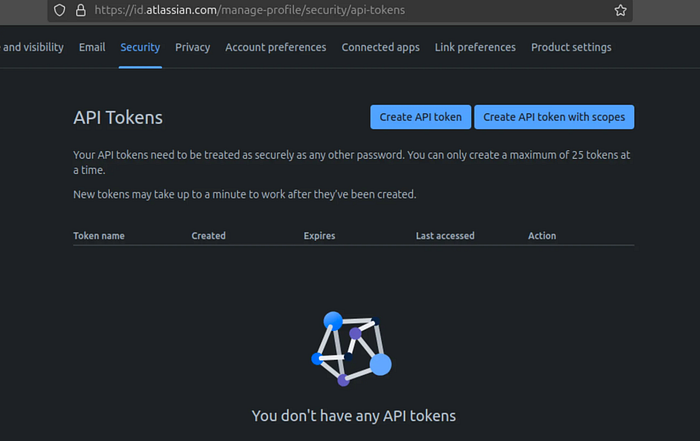Click the Token name column header
The image size is (700, 441).
click(99, 236)
